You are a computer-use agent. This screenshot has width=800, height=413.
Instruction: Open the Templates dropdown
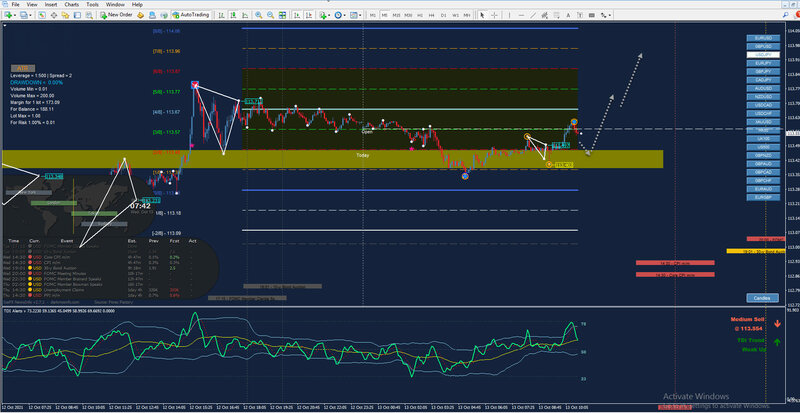[361, 15]
